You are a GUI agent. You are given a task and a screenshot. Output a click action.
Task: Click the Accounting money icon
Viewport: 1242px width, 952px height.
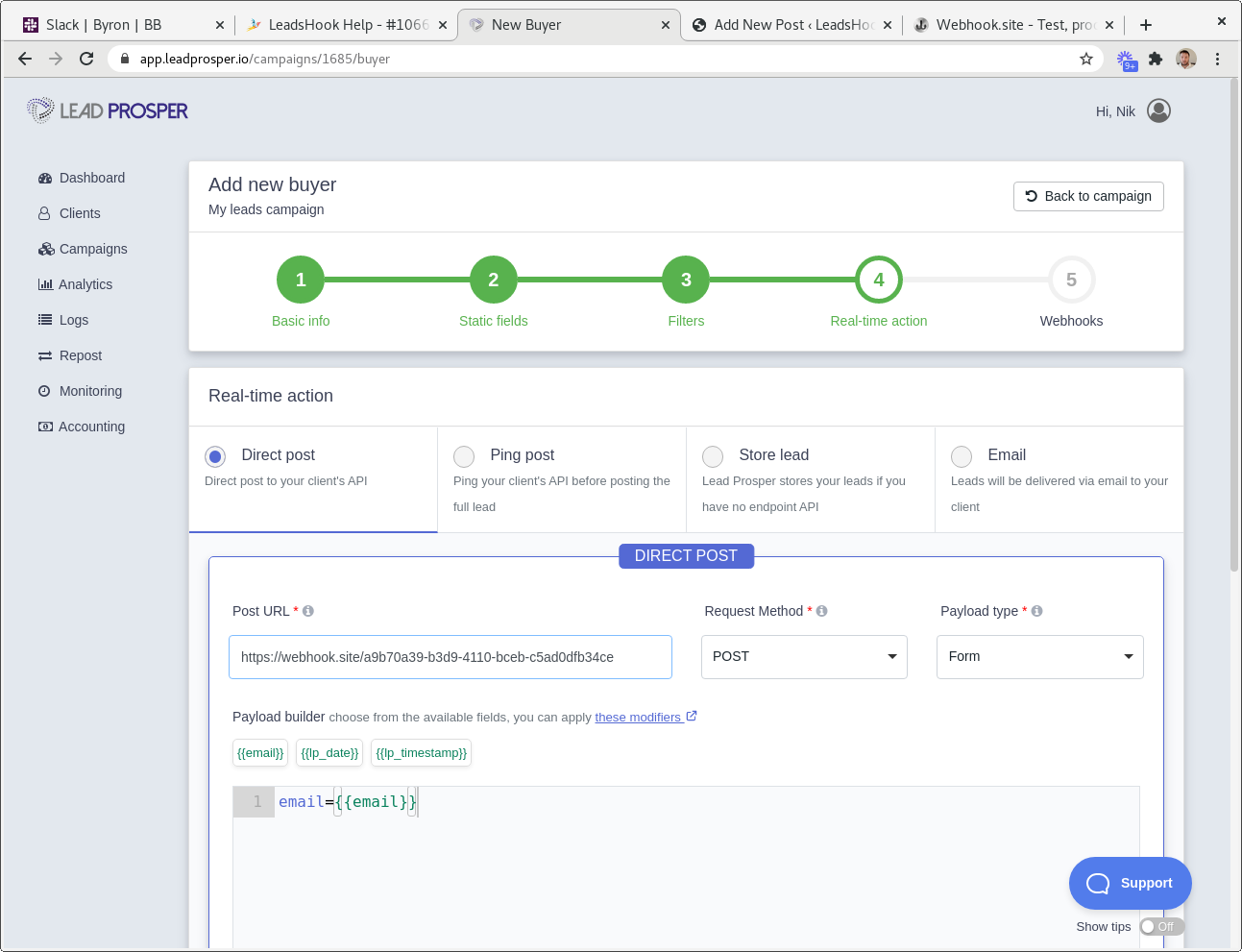point(45,427)
